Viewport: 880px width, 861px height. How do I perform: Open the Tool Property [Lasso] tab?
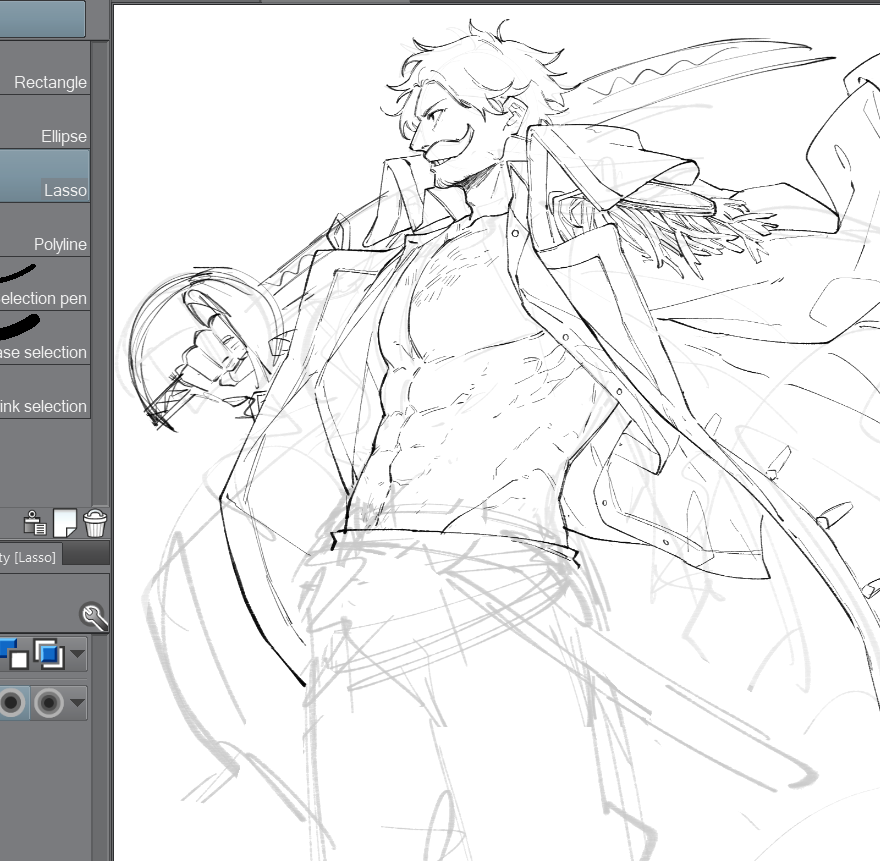[x=30, y=557]
